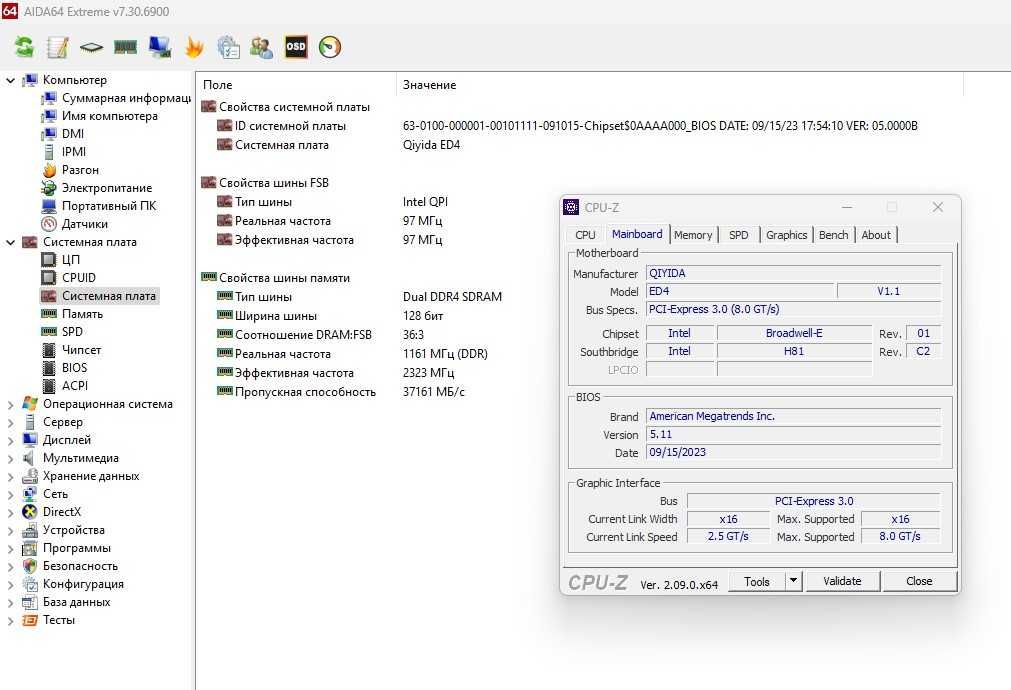Select the ACPI tree item
The image size is (1011, 690).
click(x=75, y=386)
